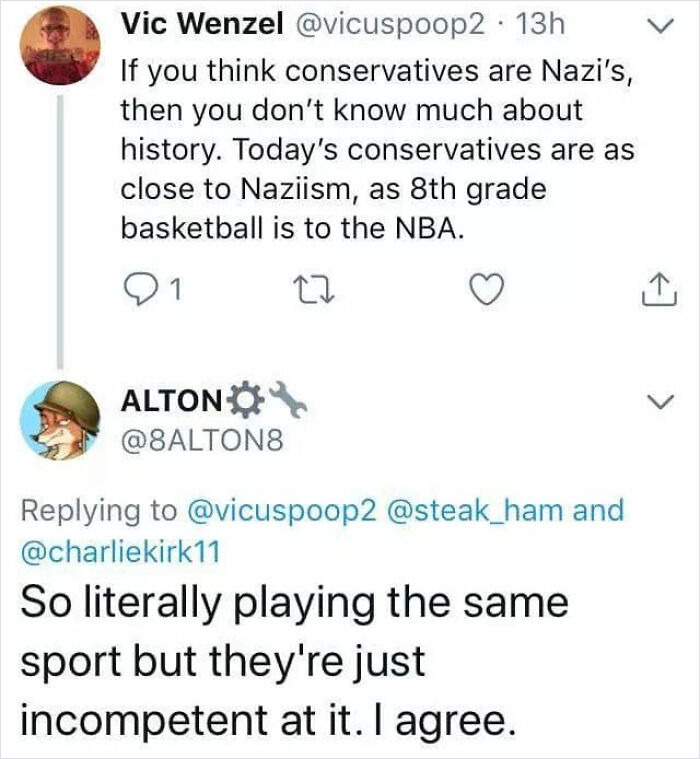Screen dimensions: 700x759
Task: Expand the options chevron on Vic's tweet
Action: coord(661,26)
